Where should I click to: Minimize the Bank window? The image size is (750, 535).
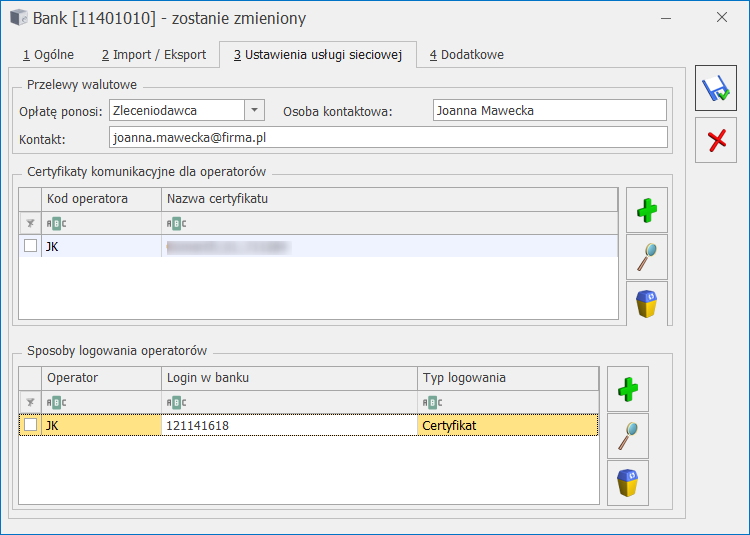point(666,18)
